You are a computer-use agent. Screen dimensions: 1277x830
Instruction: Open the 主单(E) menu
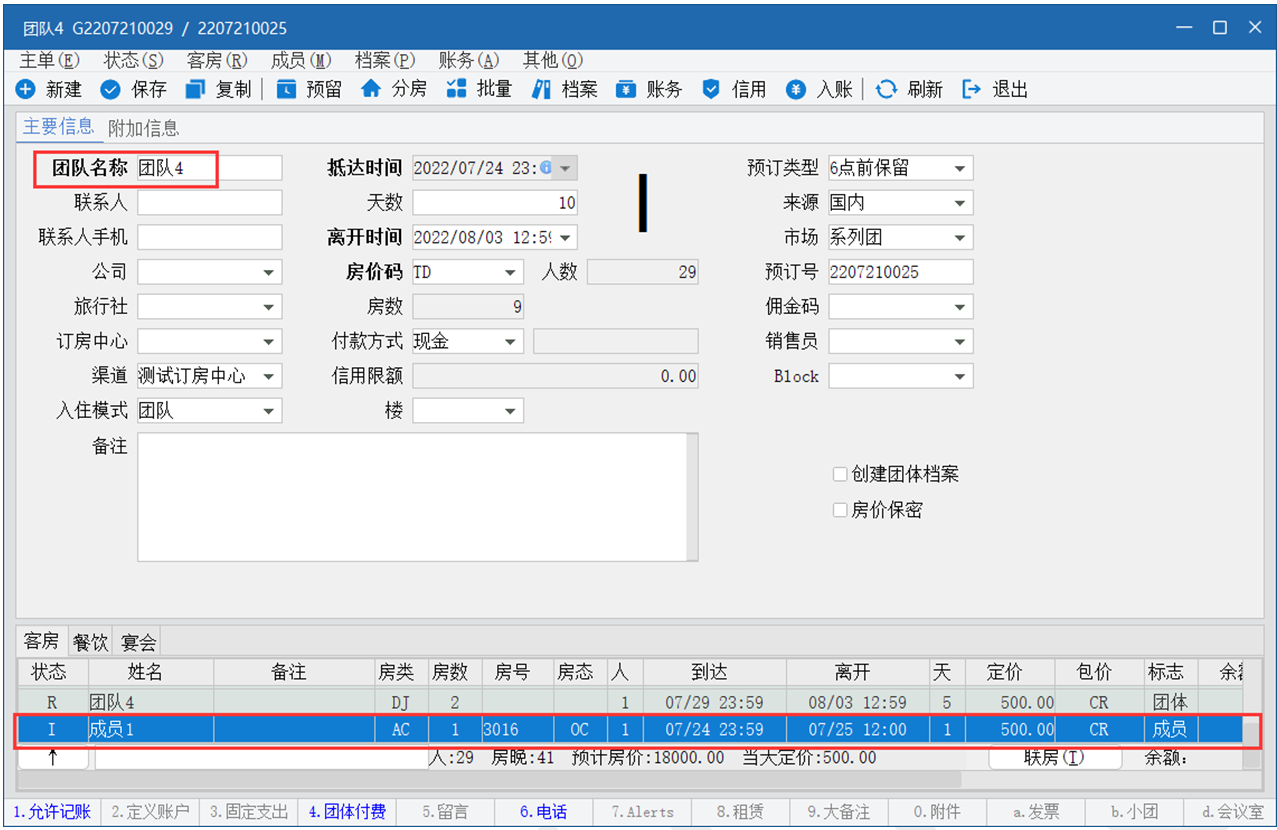[x=49, y=60]
